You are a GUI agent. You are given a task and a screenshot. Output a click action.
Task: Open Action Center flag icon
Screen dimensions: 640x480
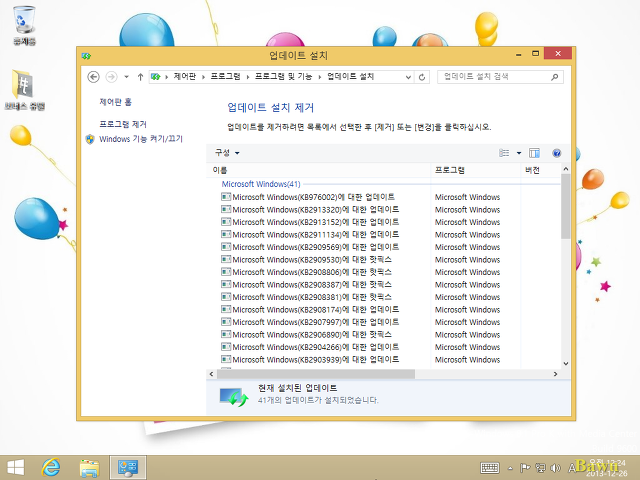pos(524,468)
